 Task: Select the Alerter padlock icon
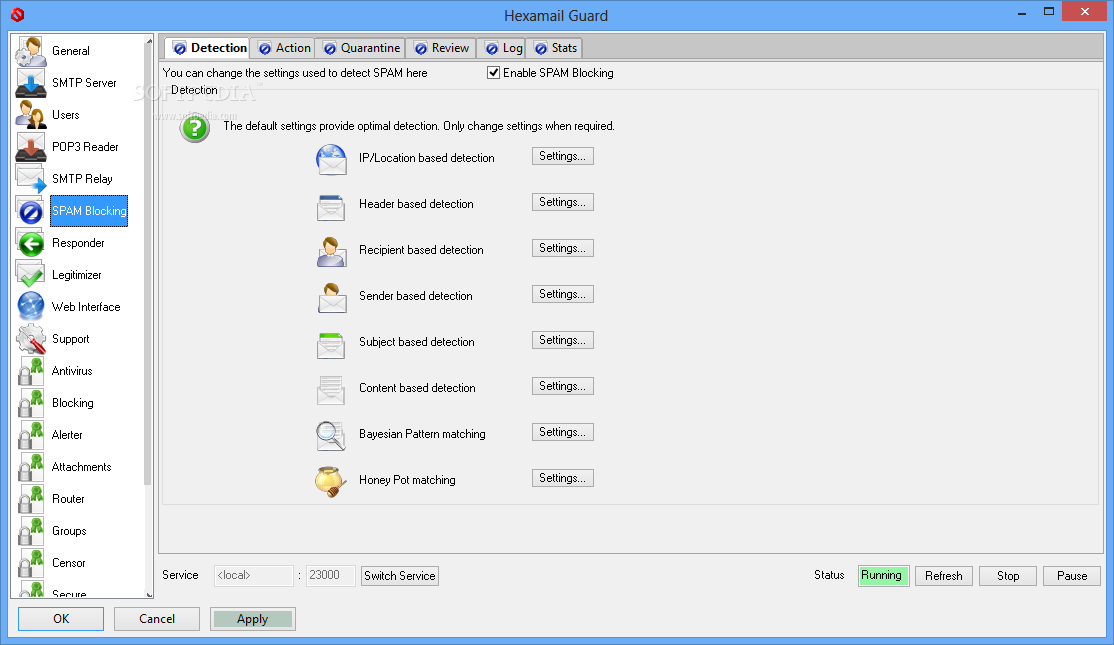31,435
